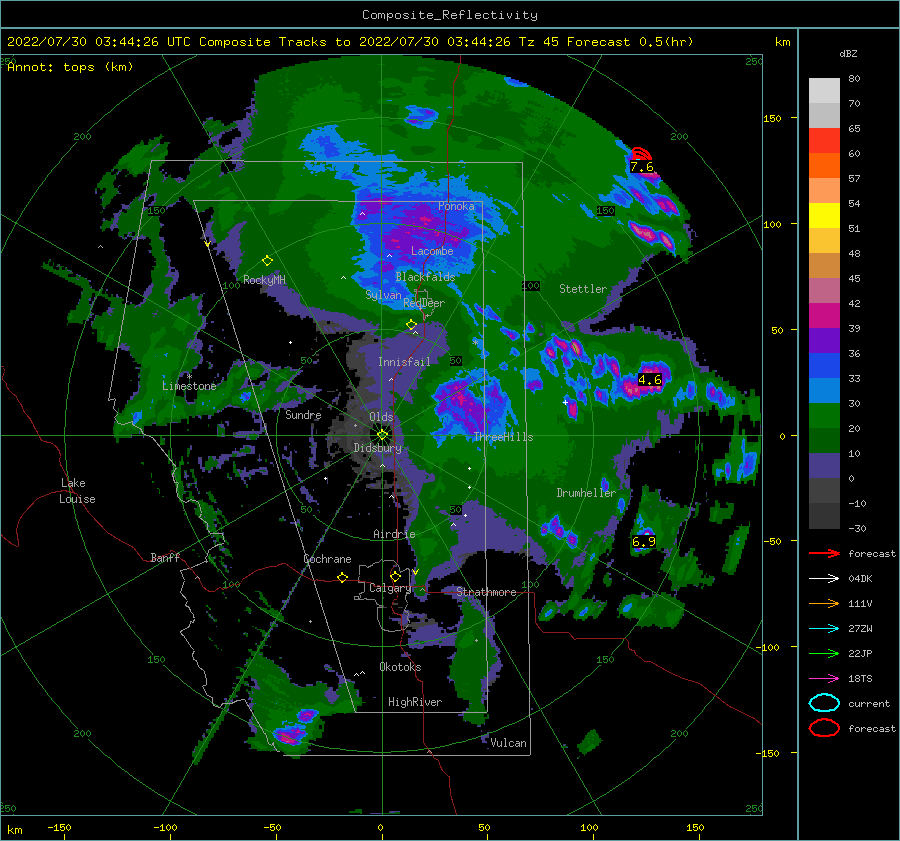This screenshot has height=841, width=900.
Task: Click the Lacombe city label
Action: [x=432, y=251]
